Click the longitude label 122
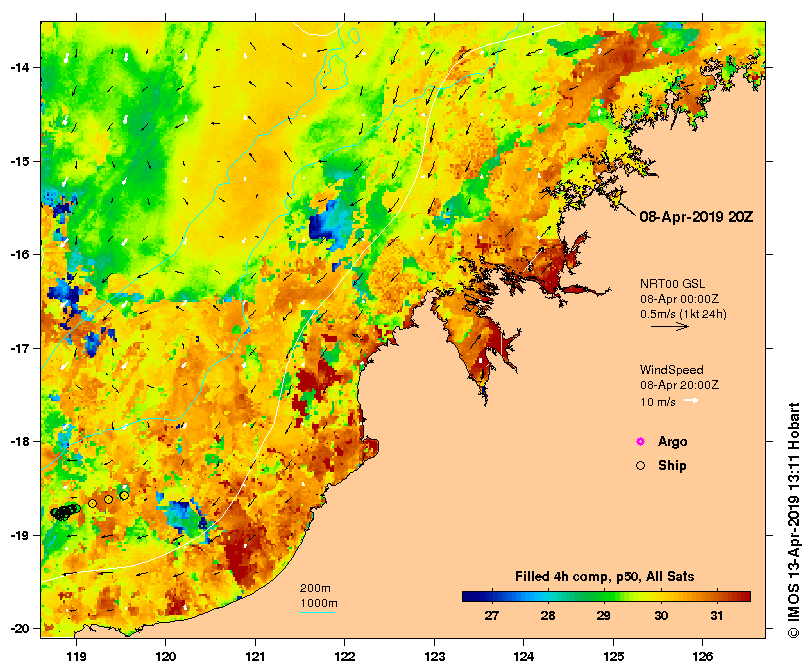The width and height of the screenshot is (809, 672). [x=345, y=657]
